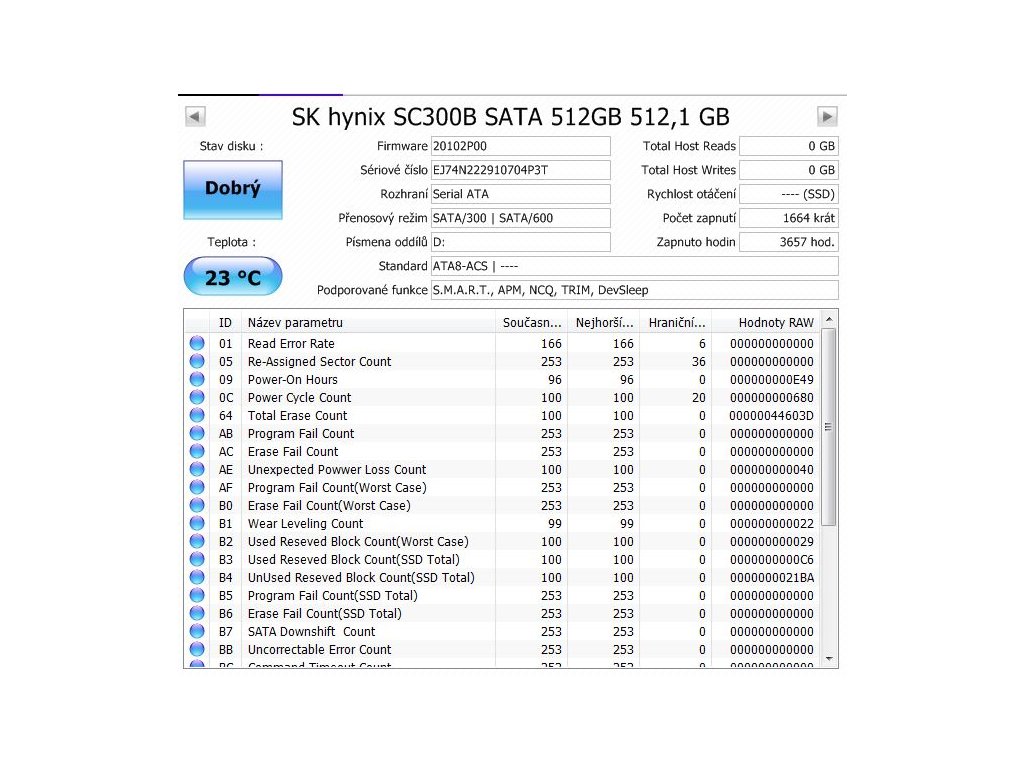1024x768 pixels.
Task: Go to next disk with right arrow
Action: click(x=827, y=116)
